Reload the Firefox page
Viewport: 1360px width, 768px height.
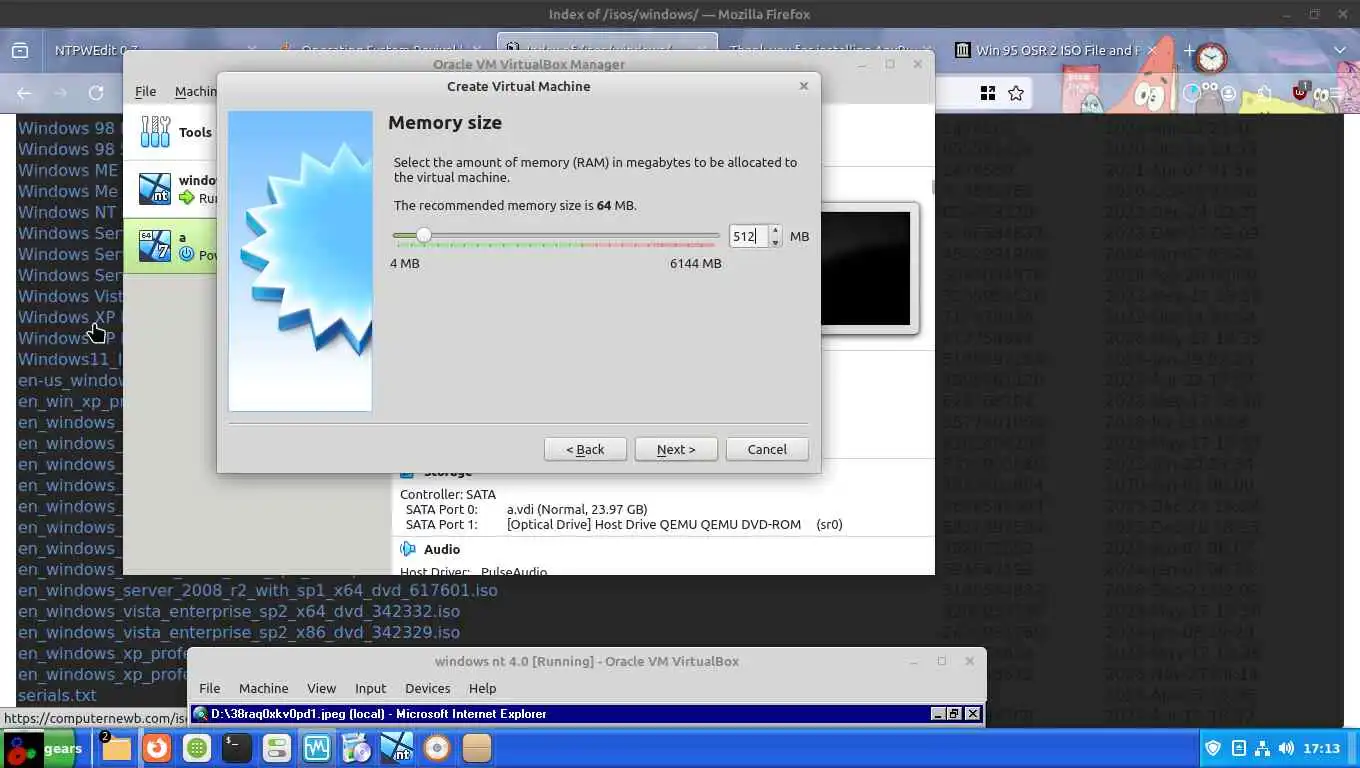point(96,93)
